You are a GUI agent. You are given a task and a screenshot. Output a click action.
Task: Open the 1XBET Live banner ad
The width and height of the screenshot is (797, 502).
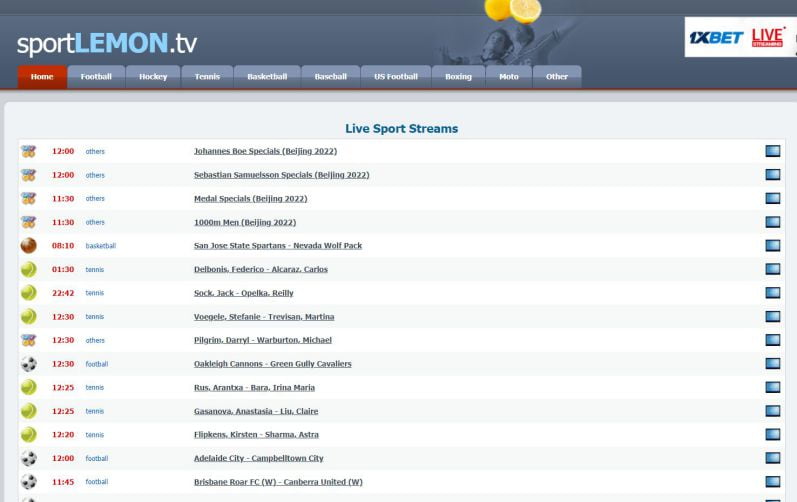tap(741, 37)
